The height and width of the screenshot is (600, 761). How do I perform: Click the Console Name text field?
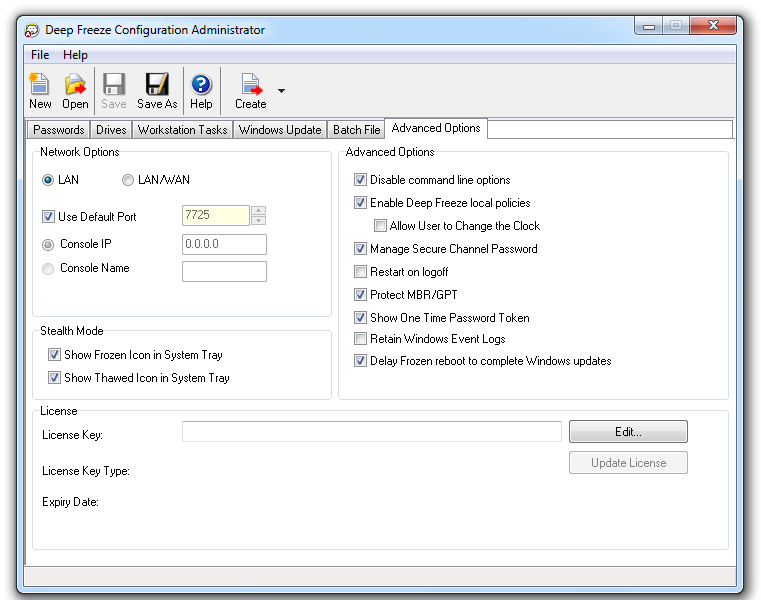tap(224, 271)
